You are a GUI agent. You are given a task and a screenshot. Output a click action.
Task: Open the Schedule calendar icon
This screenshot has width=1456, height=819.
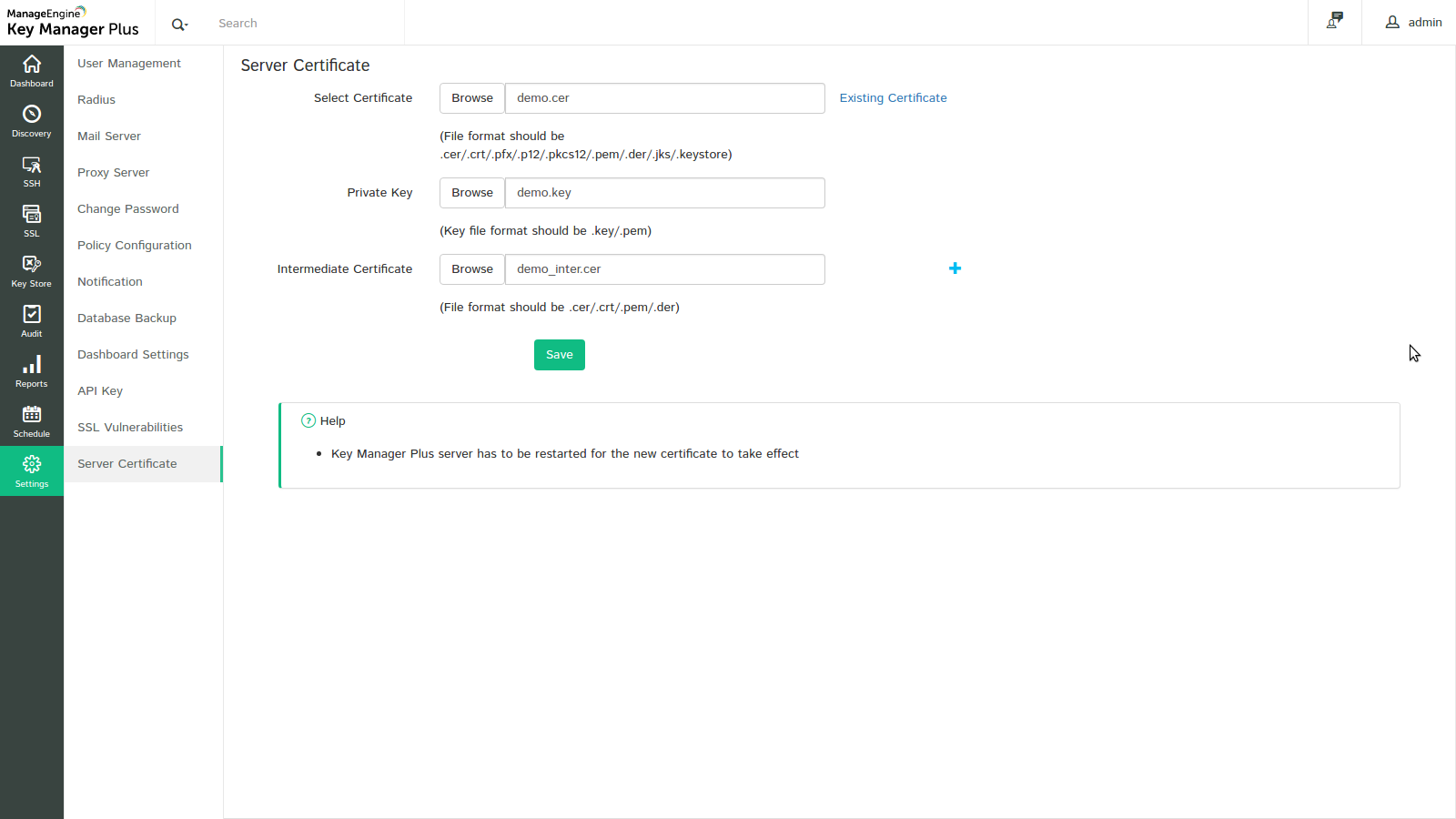point(32,414)
